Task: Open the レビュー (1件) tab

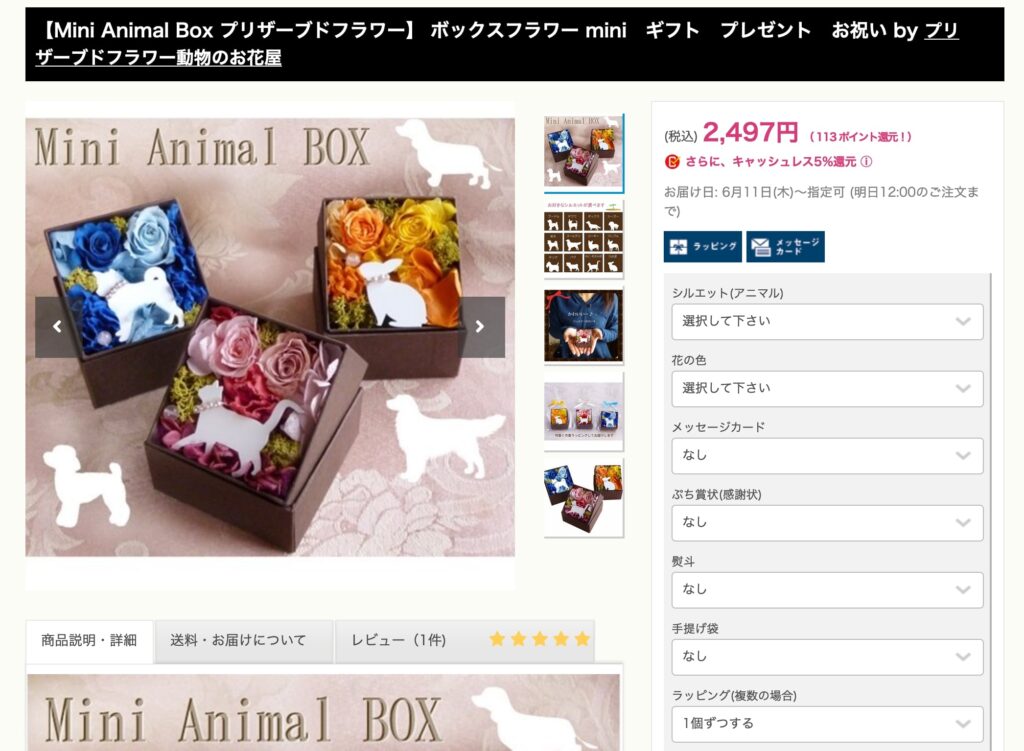Action: (399, 641)
